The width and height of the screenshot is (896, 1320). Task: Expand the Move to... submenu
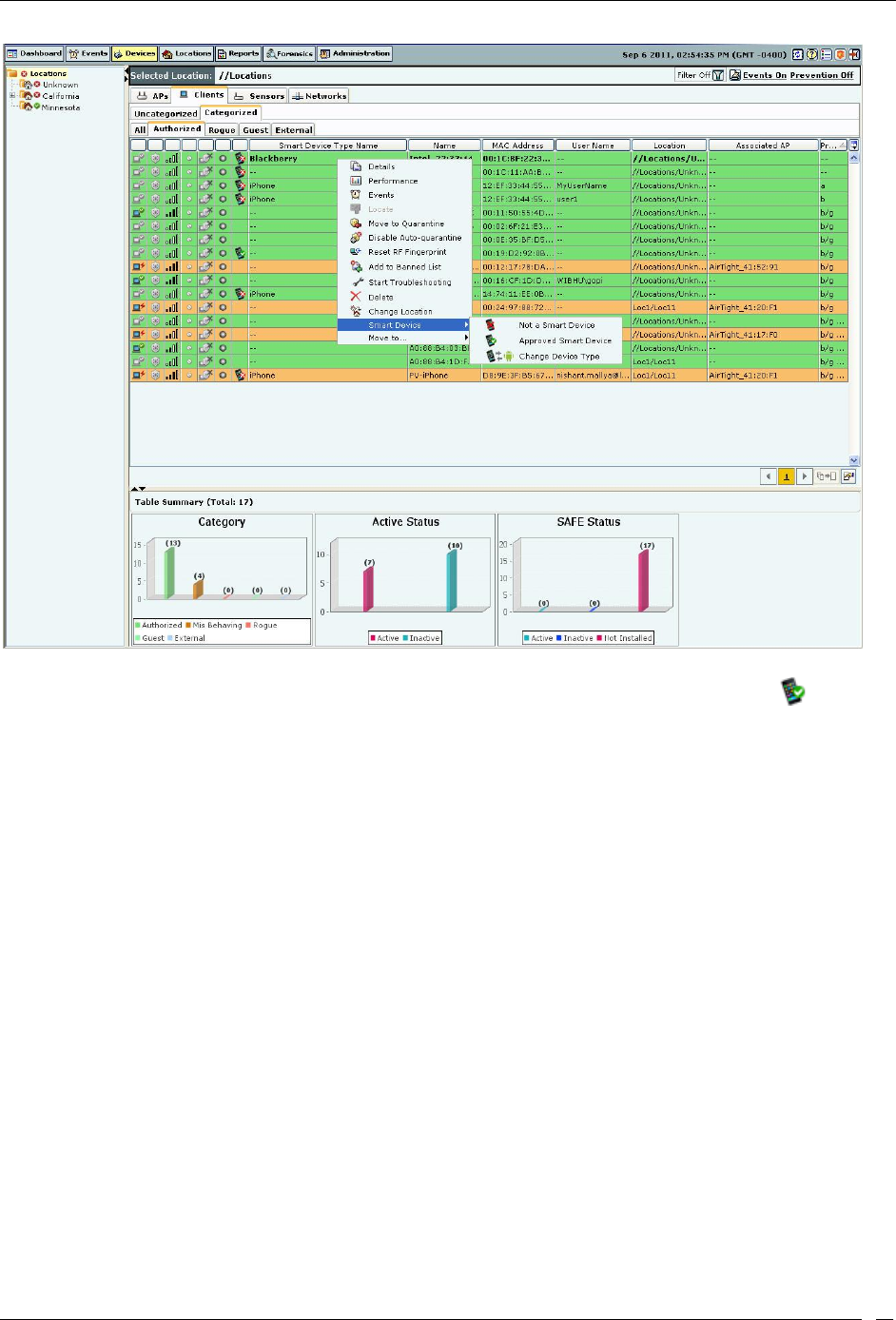[404, 338]
